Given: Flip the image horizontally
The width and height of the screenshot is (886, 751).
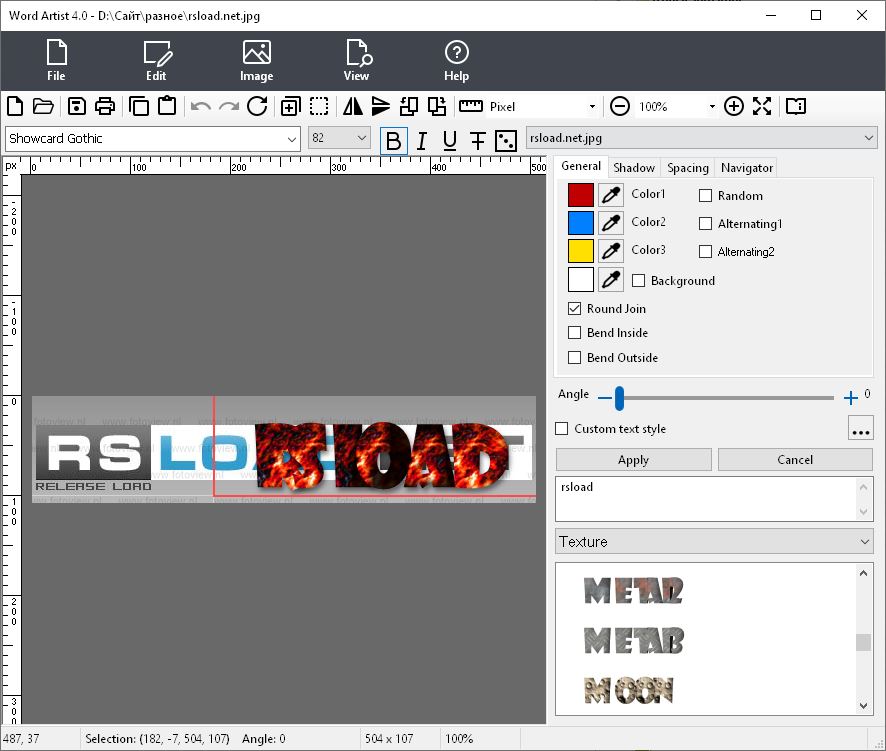Looking at the screenshot, I should click(x=353, y=106).
